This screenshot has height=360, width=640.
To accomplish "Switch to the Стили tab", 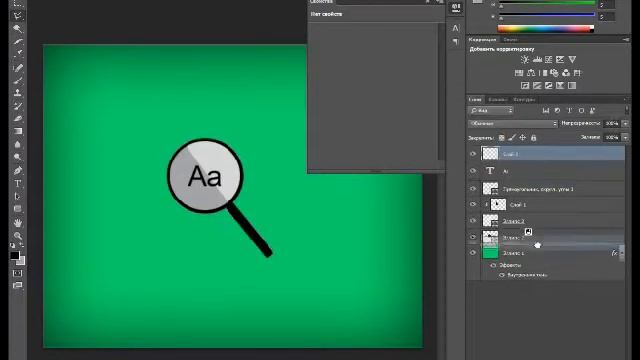I will click(x=510, y=40).
